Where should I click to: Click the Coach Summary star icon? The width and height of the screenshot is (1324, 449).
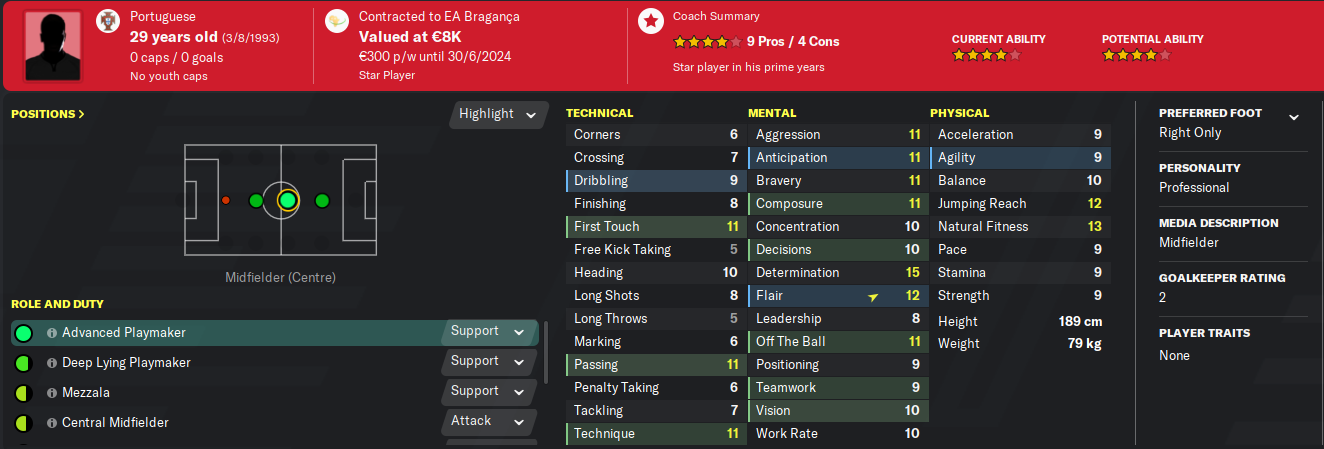651,21
